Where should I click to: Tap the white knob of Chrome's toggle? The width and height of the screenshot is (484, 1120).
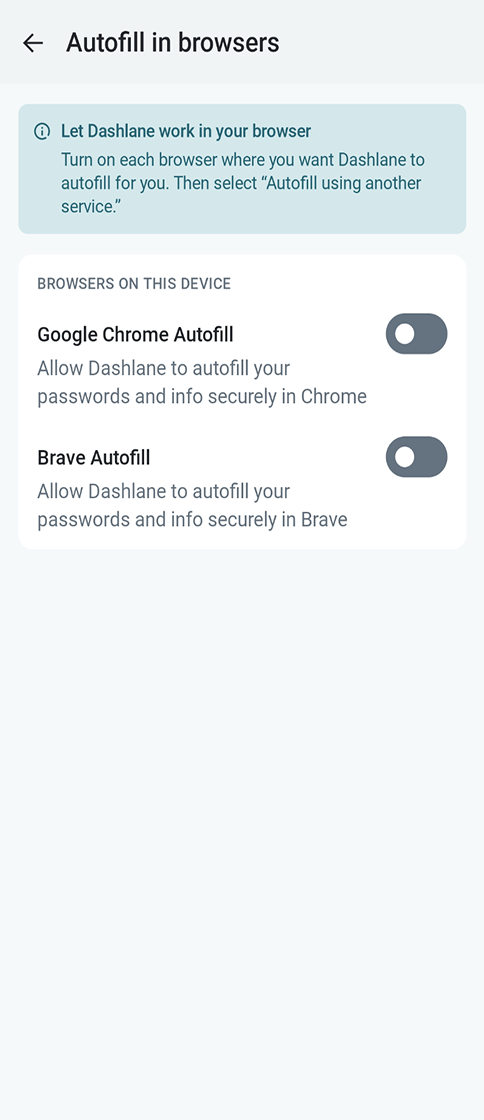pos(405,334)
